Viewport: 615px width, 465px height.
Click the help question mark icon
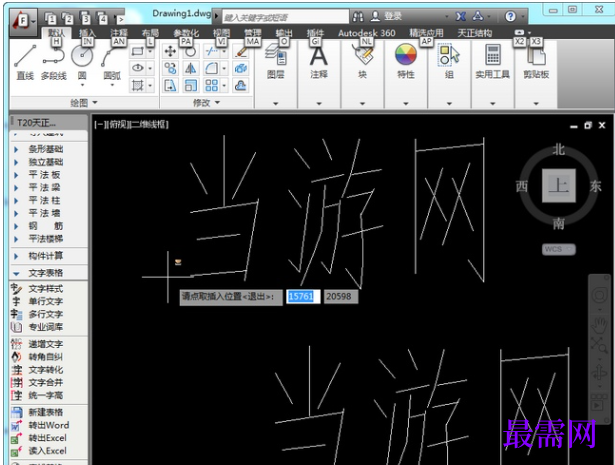click(510, 16)
